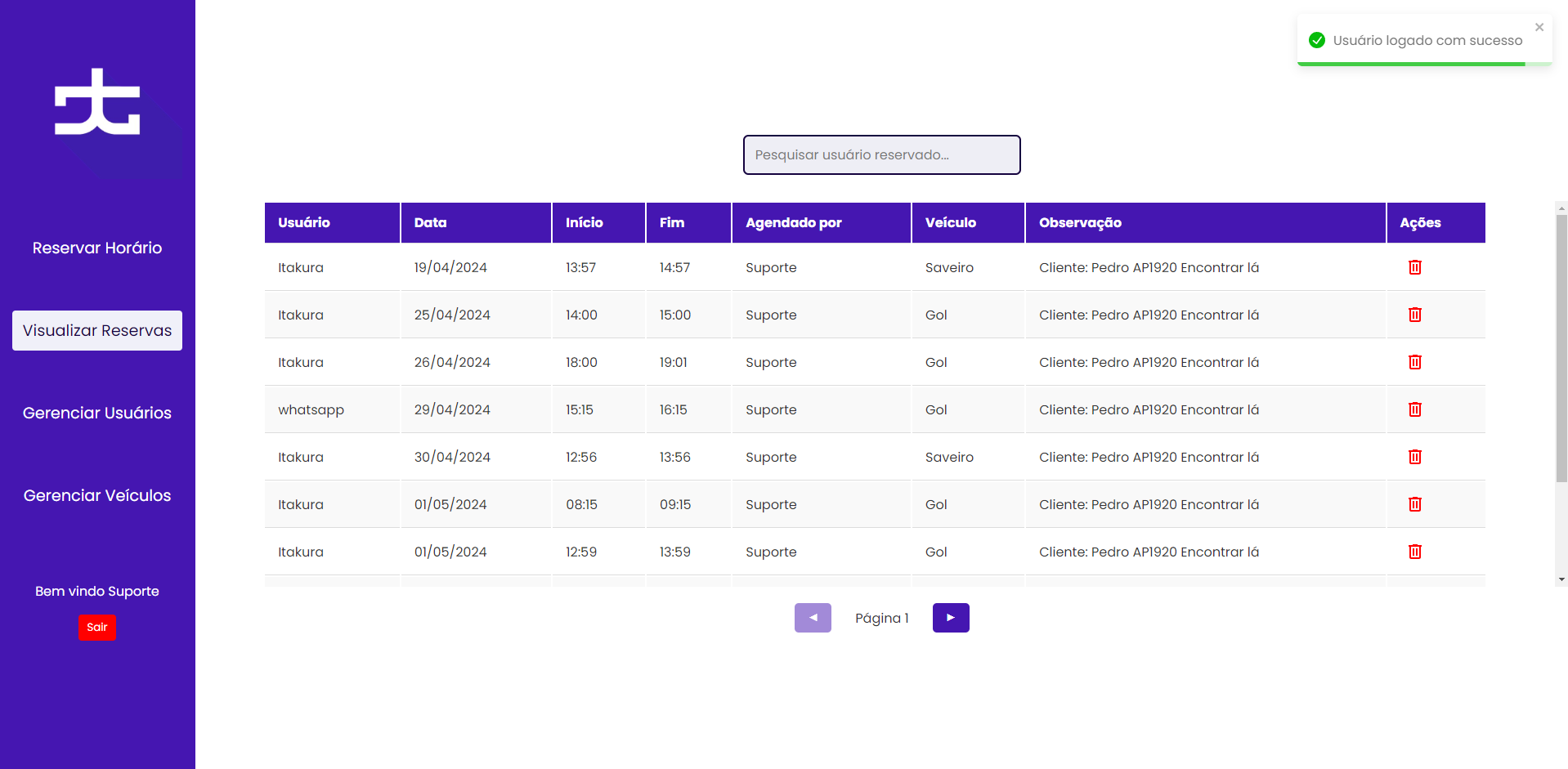The width and height of the screenshot is (1568, 769).
Task: Trash the 30/04/2024 Saveiro reservation
Action: click(x=1414, y=457)
